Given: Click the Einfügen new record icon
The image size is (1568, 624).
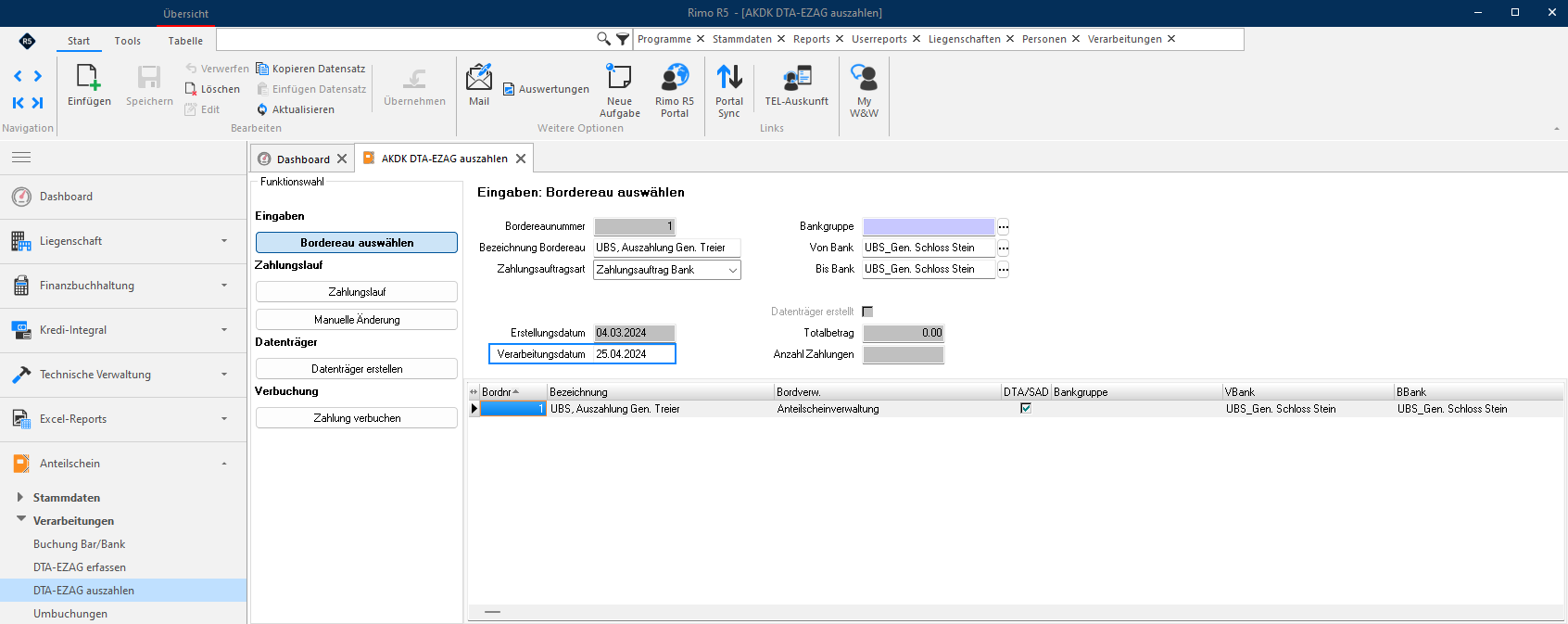Looking at the screenshot, I should coord(89,77).
